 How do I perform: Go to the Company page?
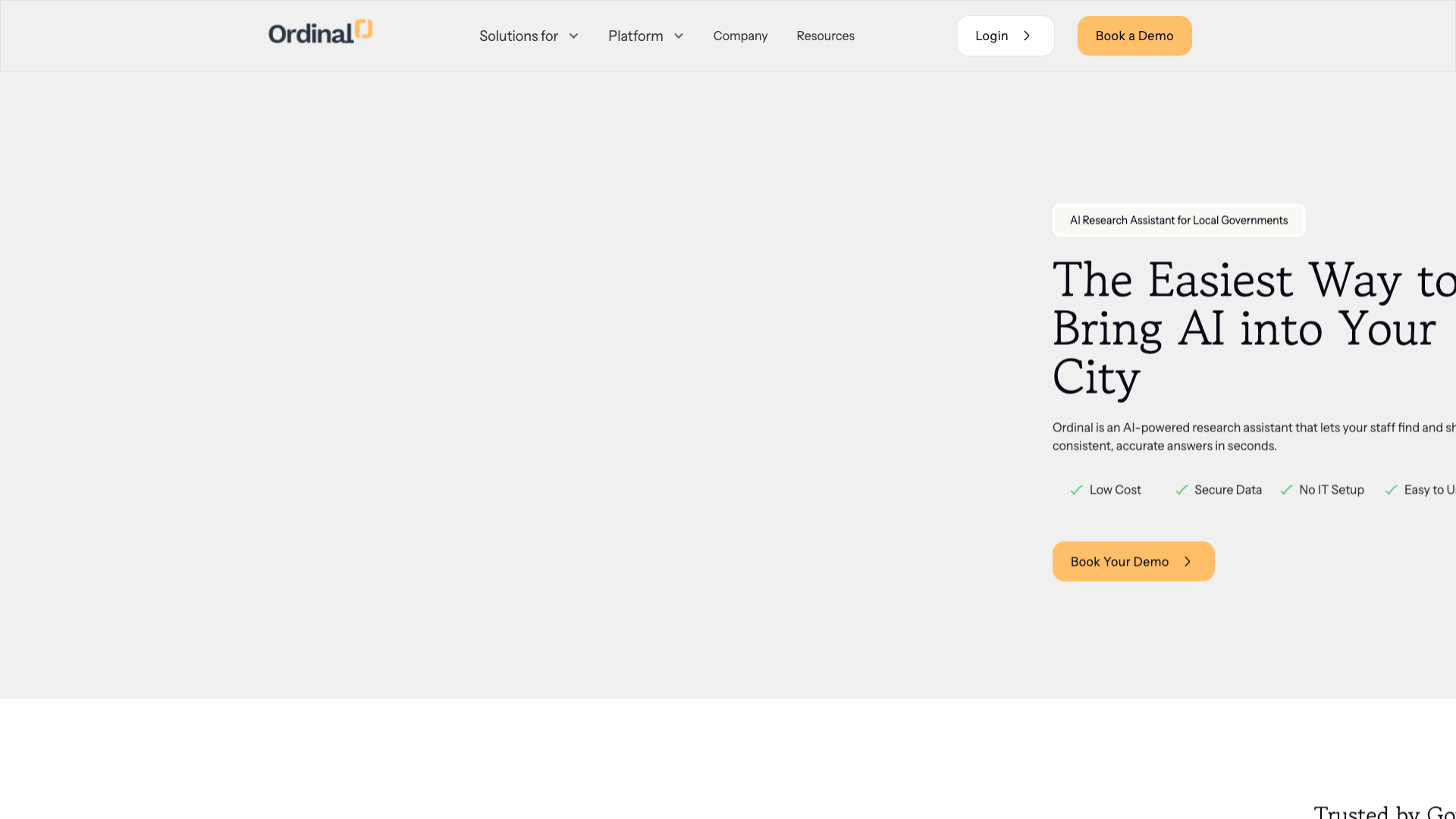point(740,36)
